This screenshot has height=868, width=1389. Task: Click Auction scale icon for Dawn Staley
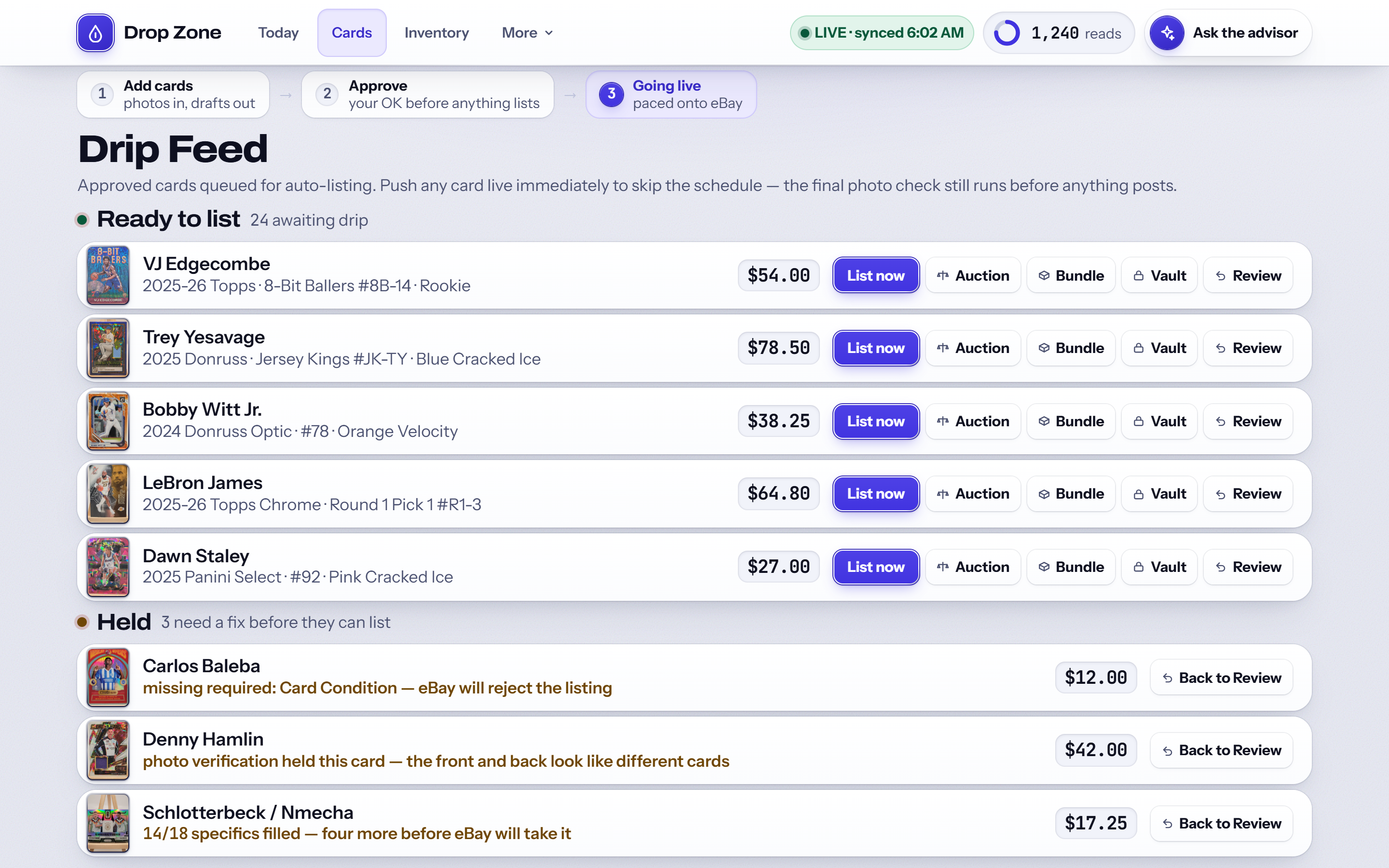click(x=942, y=567)
